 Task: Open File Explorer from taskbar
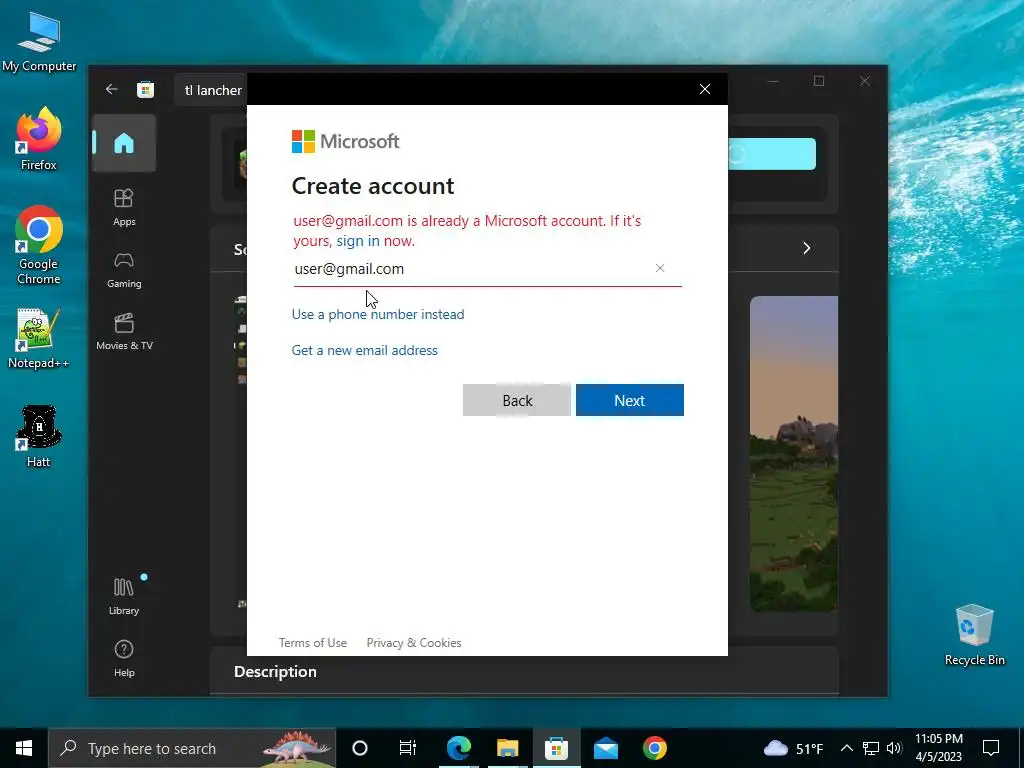click(507, 748)
